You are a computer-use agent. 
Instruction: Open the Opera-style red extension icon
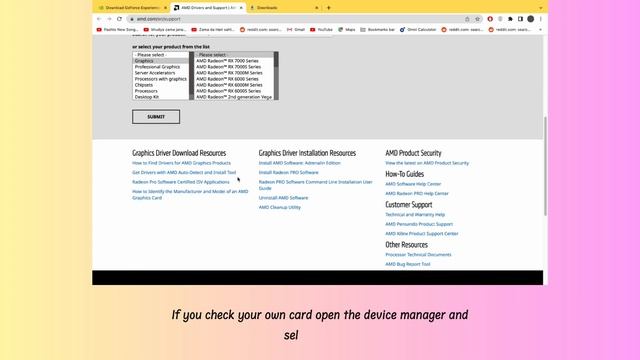(490, 19)
